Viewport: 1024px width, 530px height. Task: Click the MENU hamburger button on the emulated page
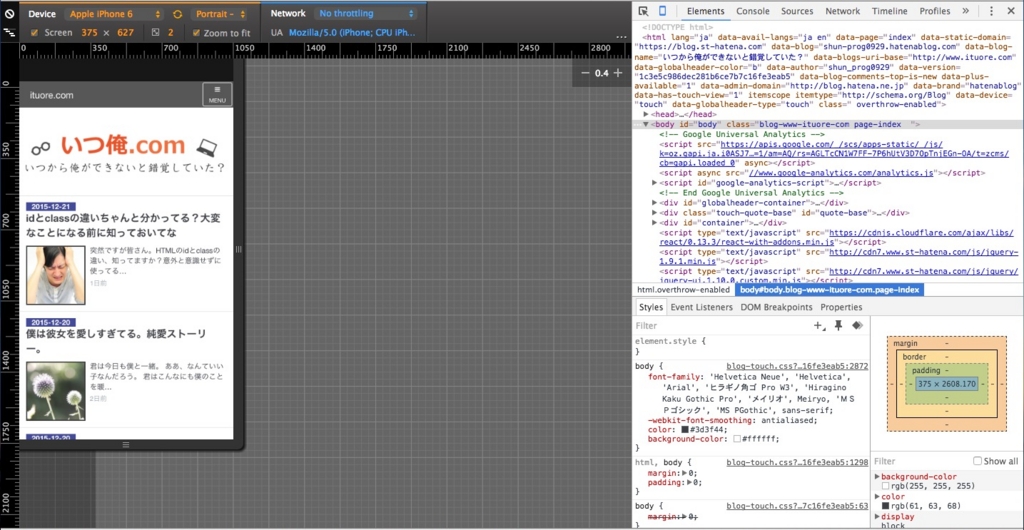pos(217,95)
